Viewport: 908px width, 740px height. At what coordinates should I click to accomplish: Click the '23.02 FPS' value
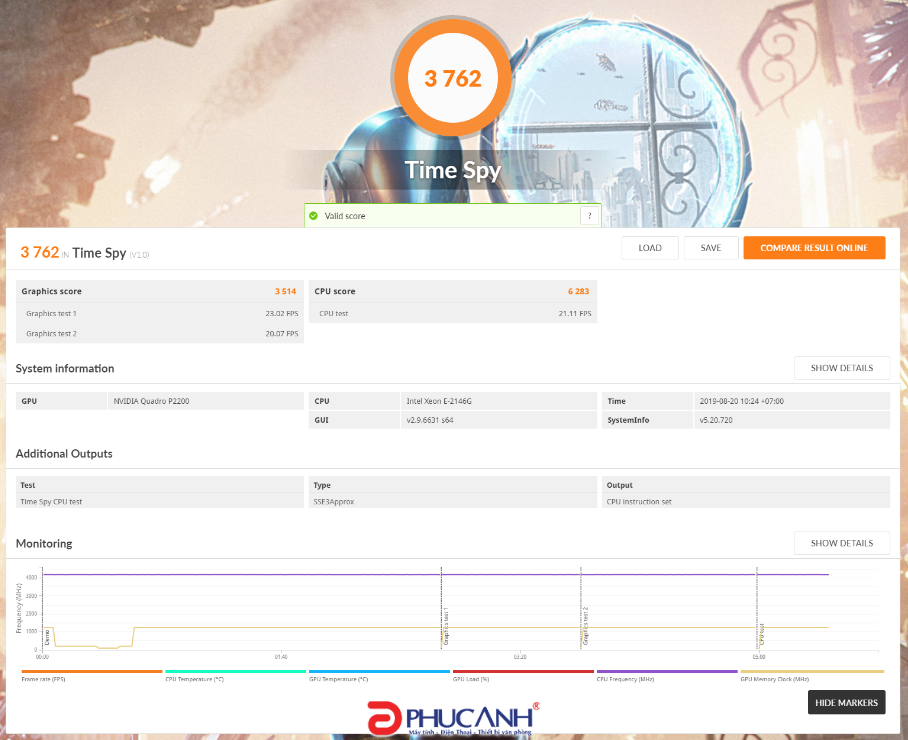point(282,313)
